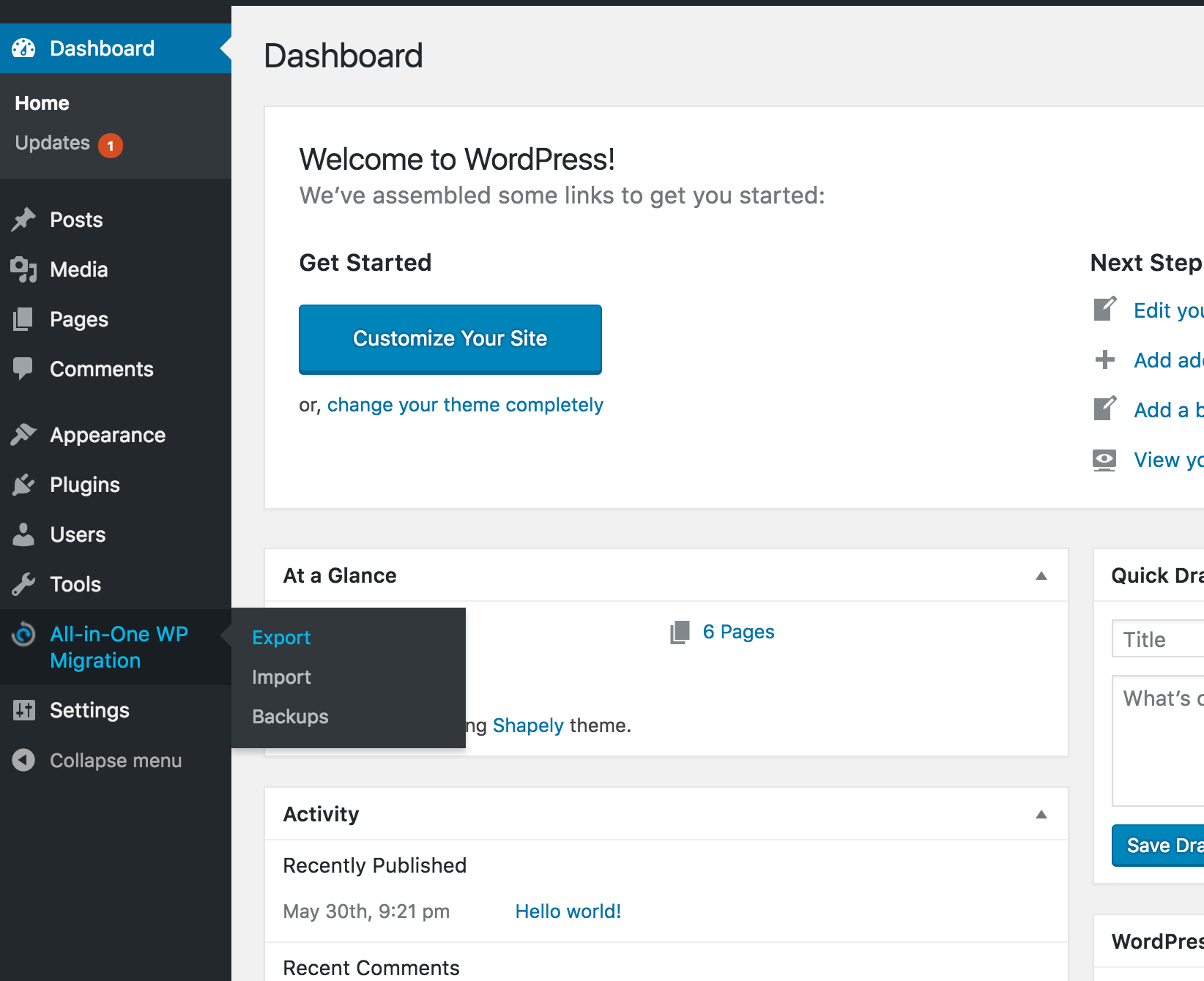The height and width of the screenshot is (981, 1204).
Task: Open the Pages menu
Action: point(116,319)
